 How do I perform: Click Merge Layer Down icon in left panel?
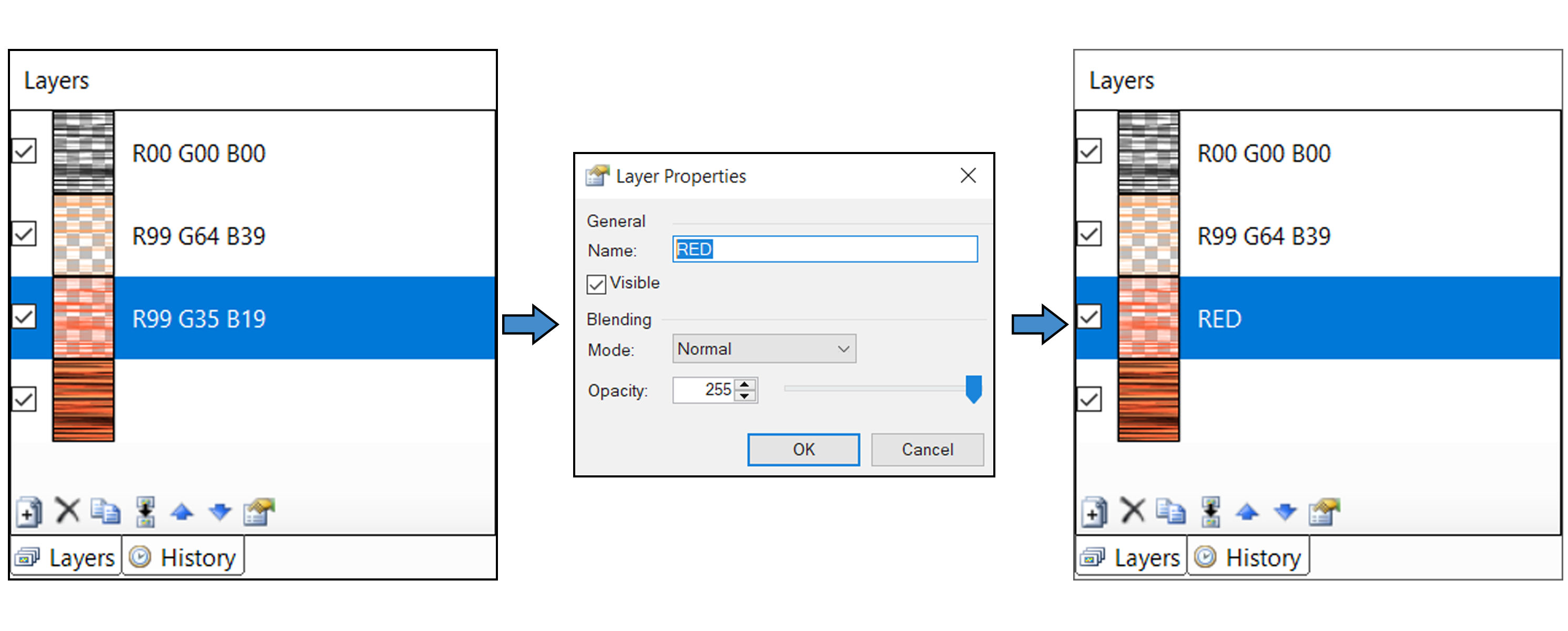tap(145, 511)
